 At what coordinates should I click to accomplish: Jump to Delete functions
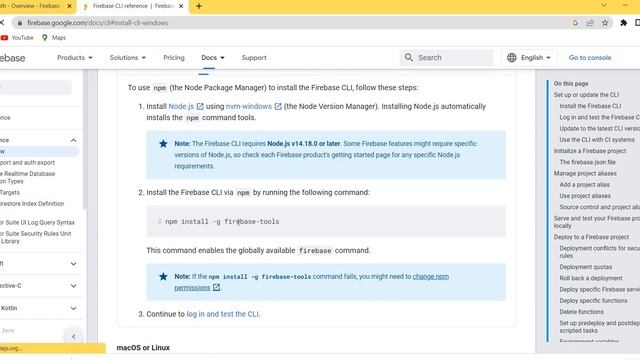coord(581,312)
